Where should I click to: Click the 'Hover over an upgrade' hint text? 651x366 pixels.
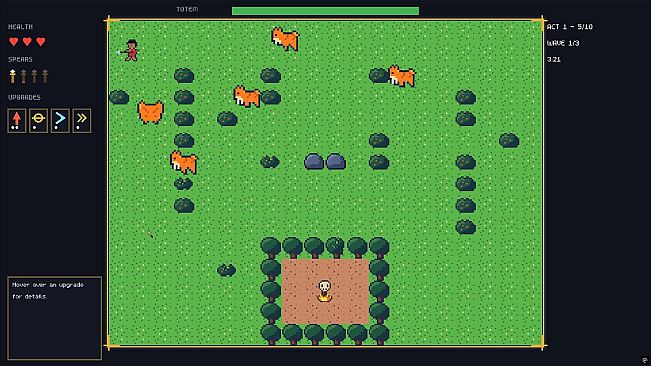click(48, 290)
